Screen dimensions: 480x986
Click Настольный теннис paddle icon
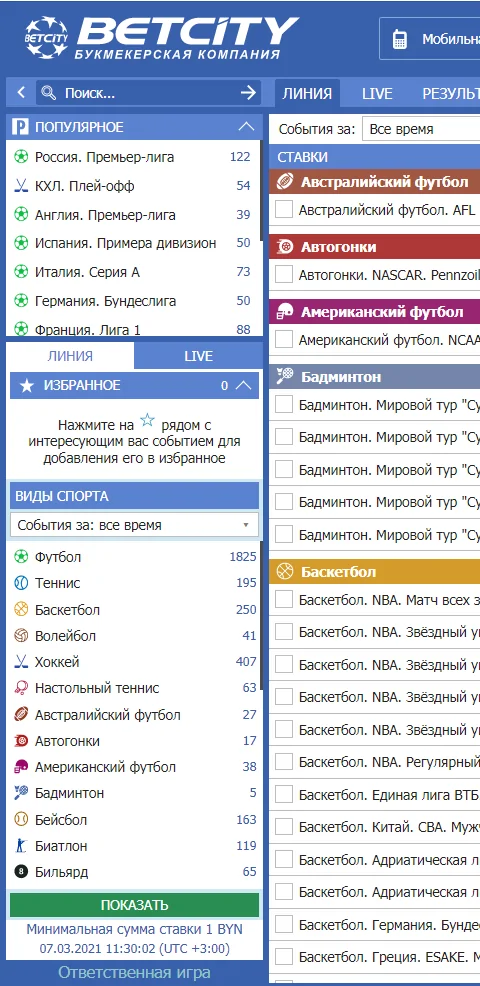[x=21, y=688]
